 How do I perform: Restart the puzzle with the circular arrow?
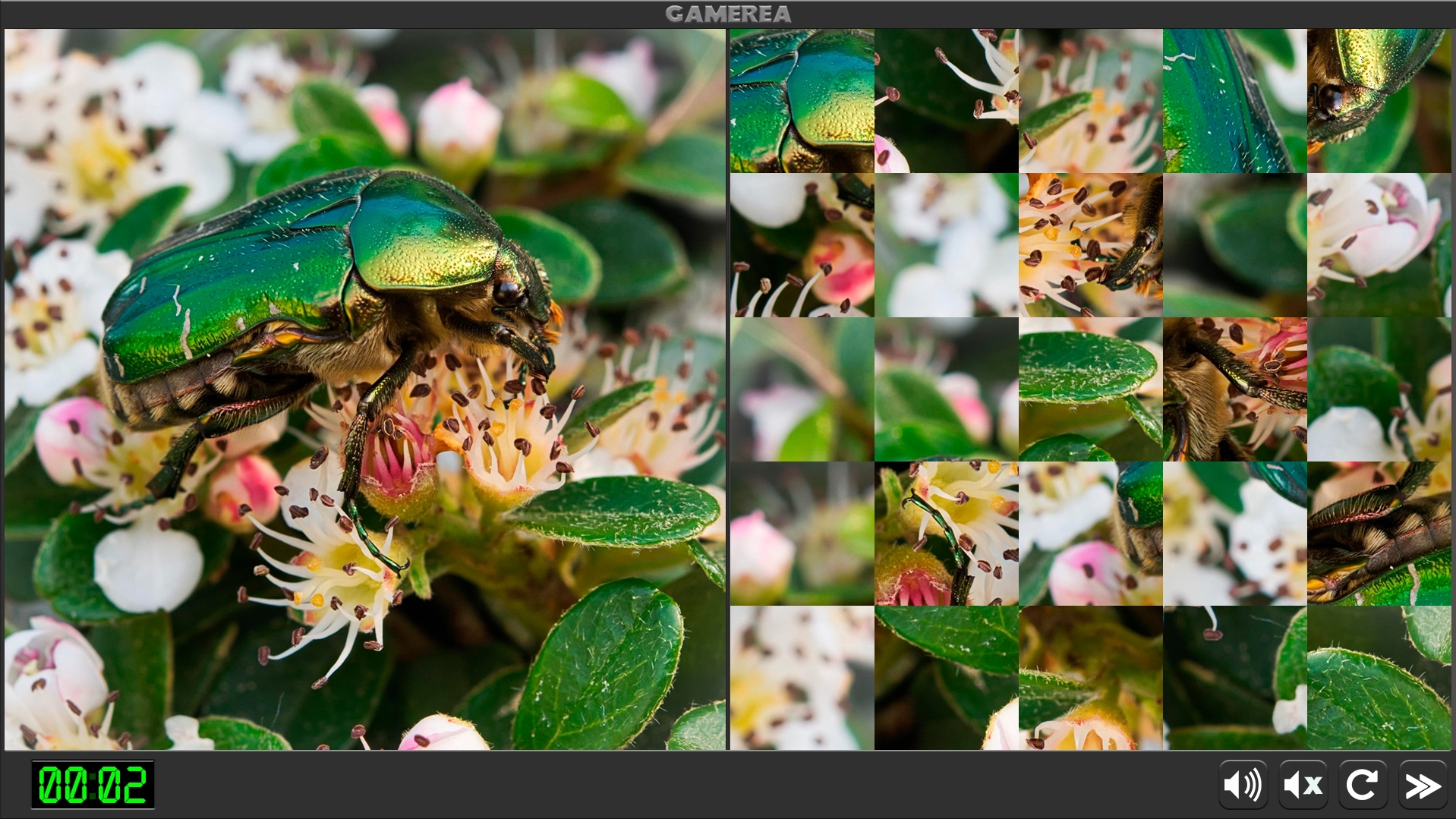[x=1363, y=785]
